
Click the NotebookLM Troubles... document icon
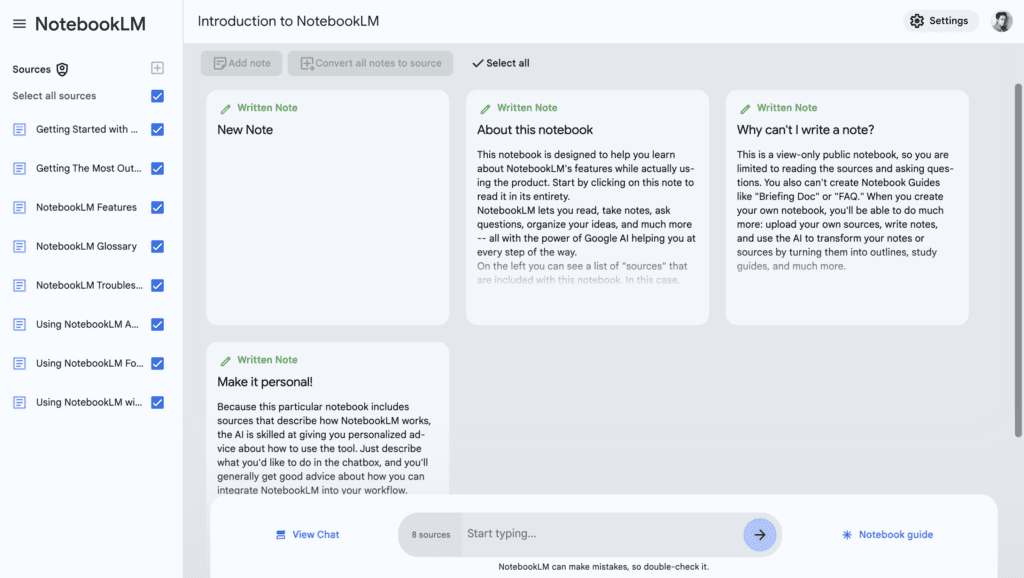pyautogui.click(x=20, y=285)
